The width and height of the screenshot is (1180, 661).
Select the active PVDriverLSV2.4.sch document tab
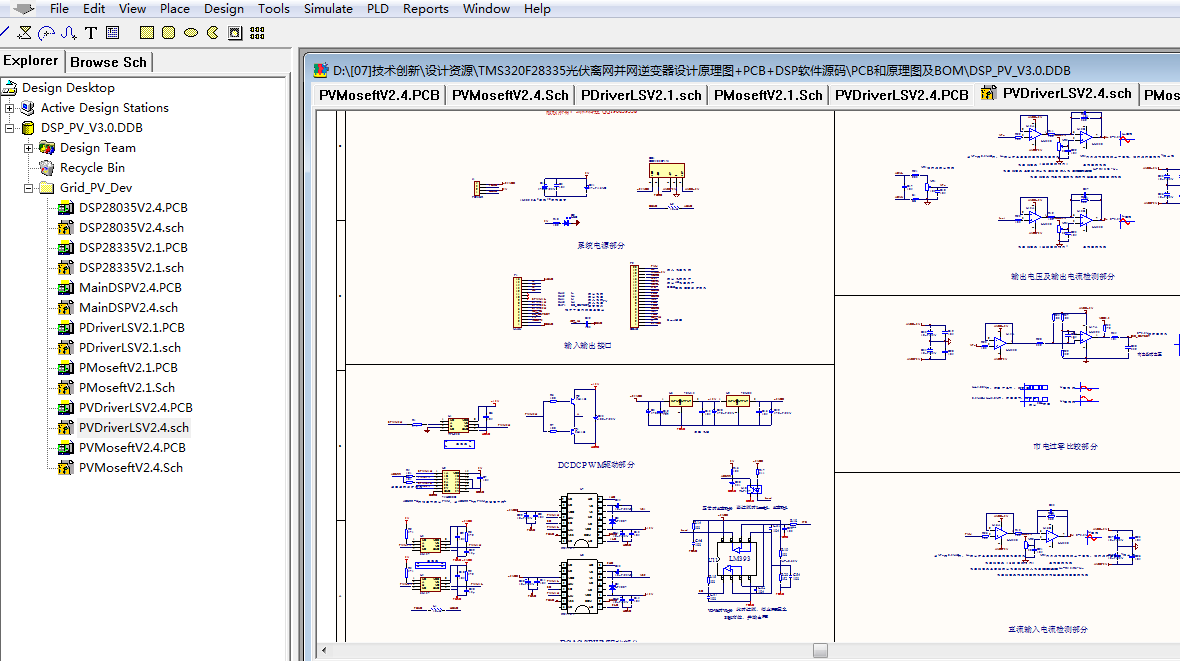point(1057,93)
